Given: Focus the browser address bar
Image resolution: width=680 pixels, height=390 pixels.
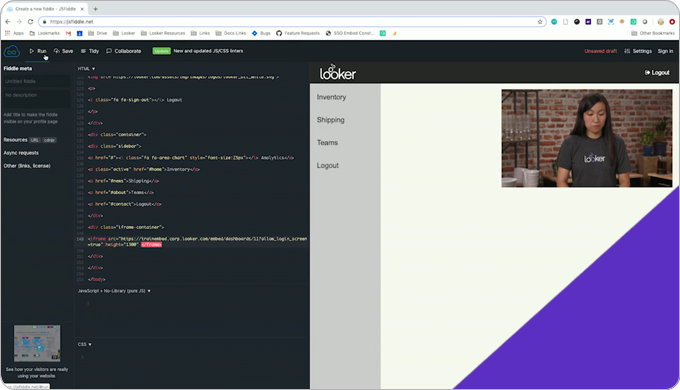Looking at the screenshot, I should click(291, 22).
